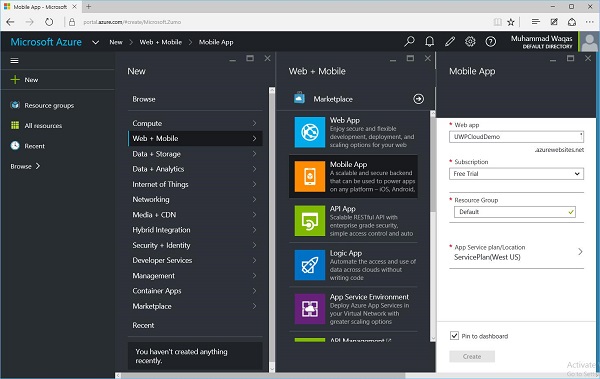600x379 pixels.
Task: Select the green API App icon
Action: [x=310, y=221]
